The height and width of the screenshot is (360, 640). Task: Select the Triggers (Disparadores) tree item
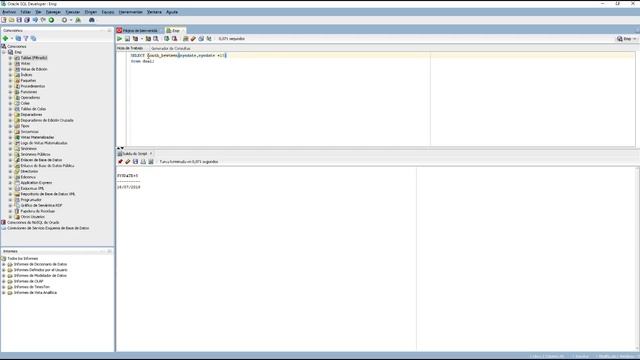point(31,115)
